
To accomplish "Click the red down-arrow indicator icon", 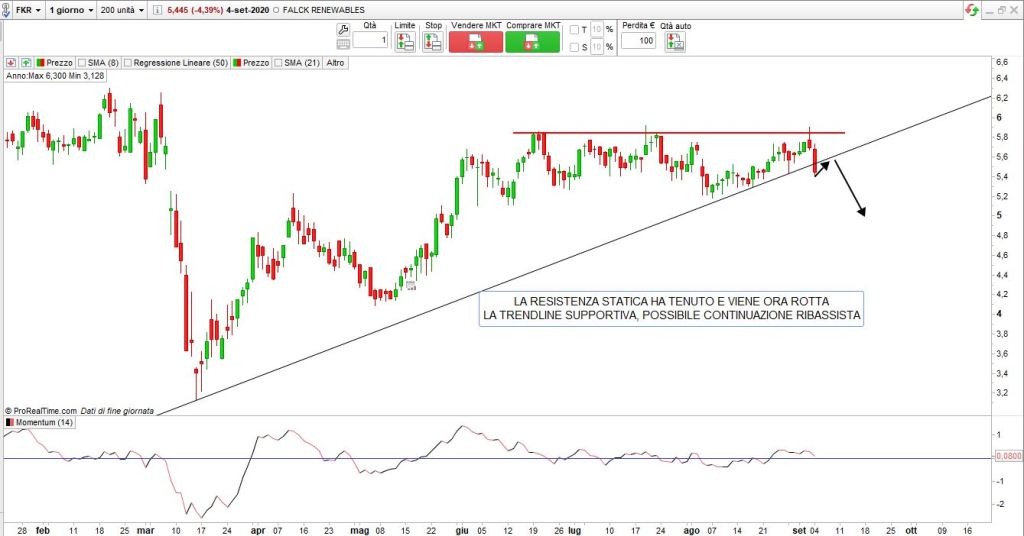I will pos(10,62).
